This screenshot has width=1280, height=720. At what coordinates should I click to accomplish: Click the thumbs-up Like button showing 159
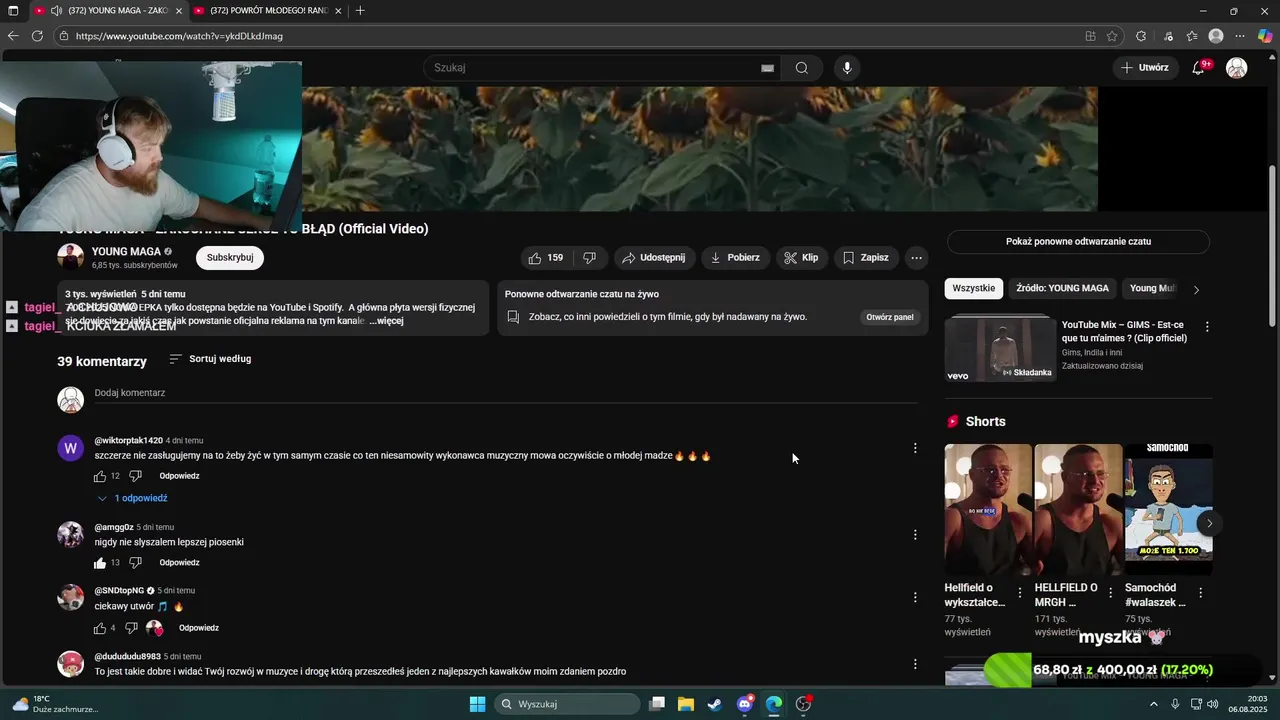pos(545,258)
